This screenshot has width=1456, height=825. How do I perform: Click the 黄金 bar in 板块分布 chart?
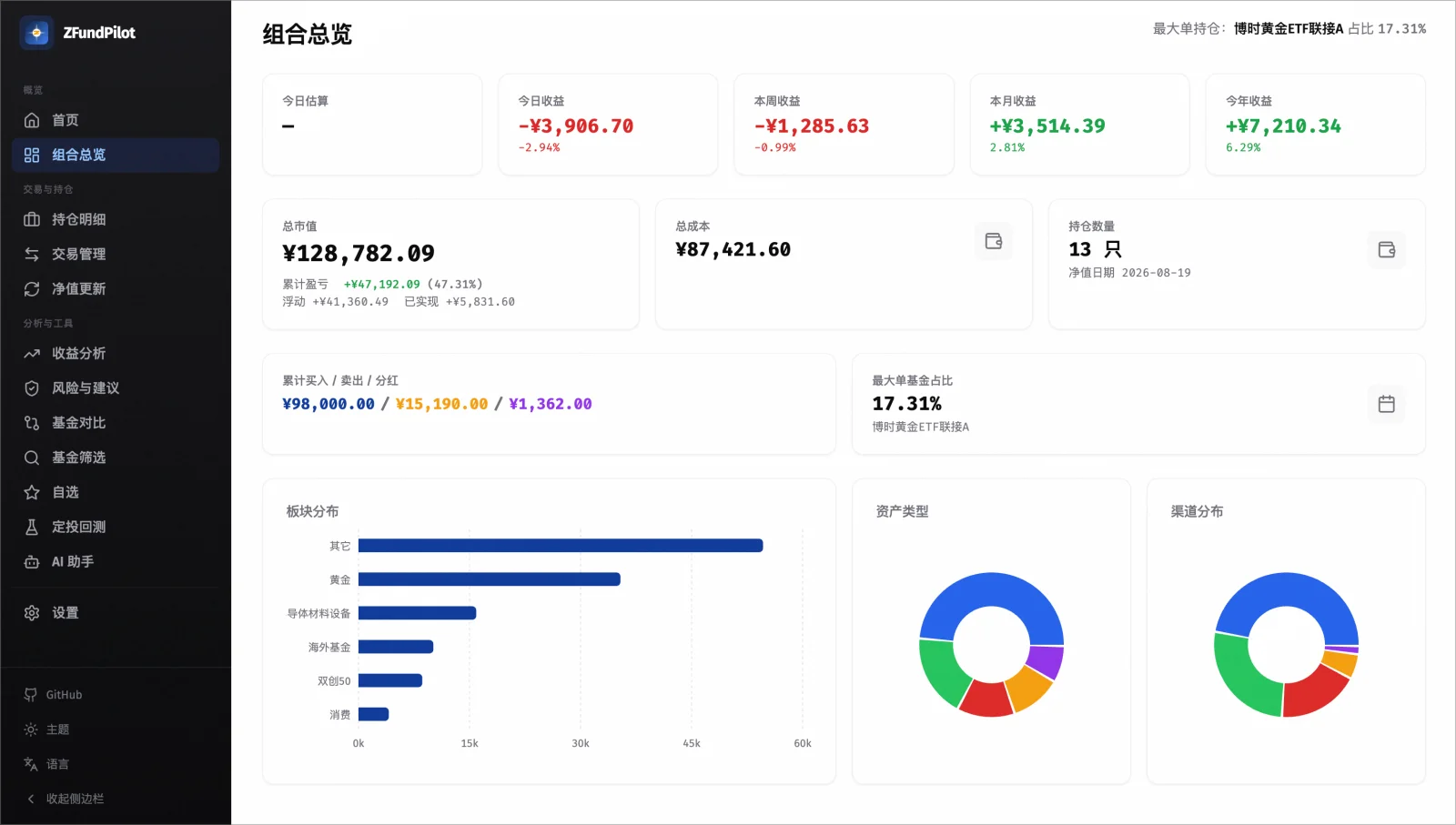point(490,579)
